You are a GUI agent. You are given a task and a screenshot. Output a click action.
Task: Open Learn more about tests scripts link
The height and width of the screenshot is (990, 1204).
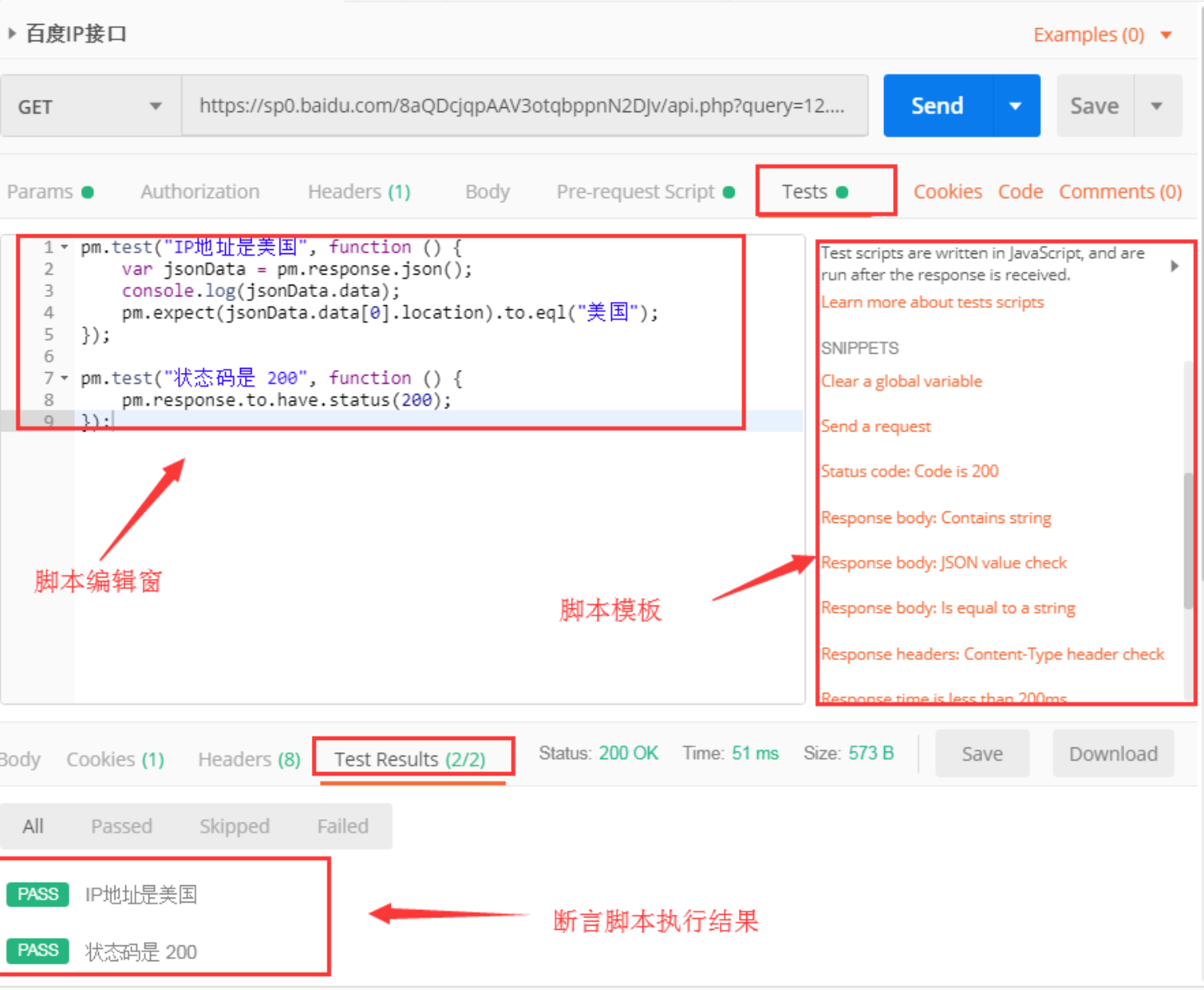[932, 302]
